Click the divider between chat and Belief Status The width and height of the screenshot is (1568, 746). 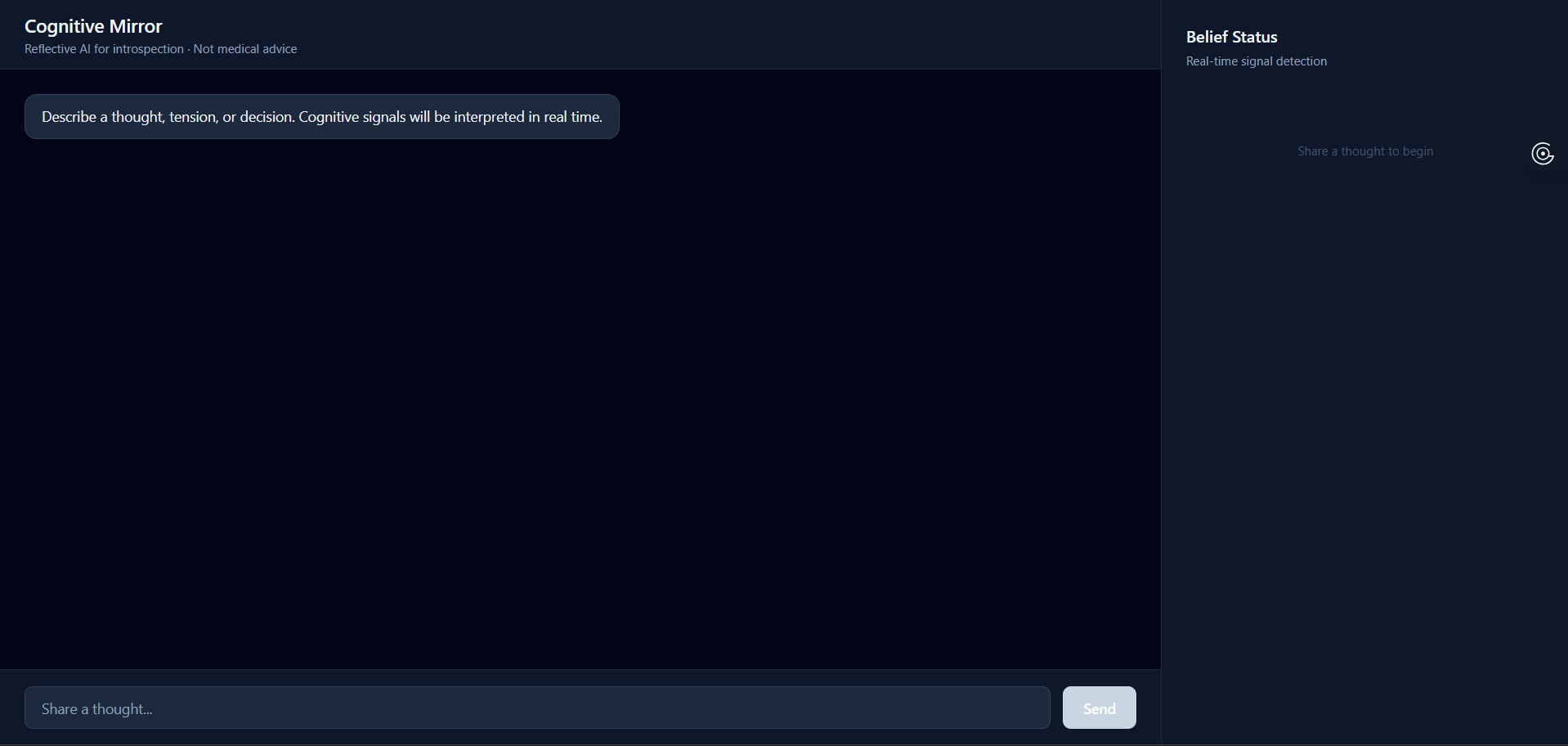pyautogui.click(x=1161, y=373)
